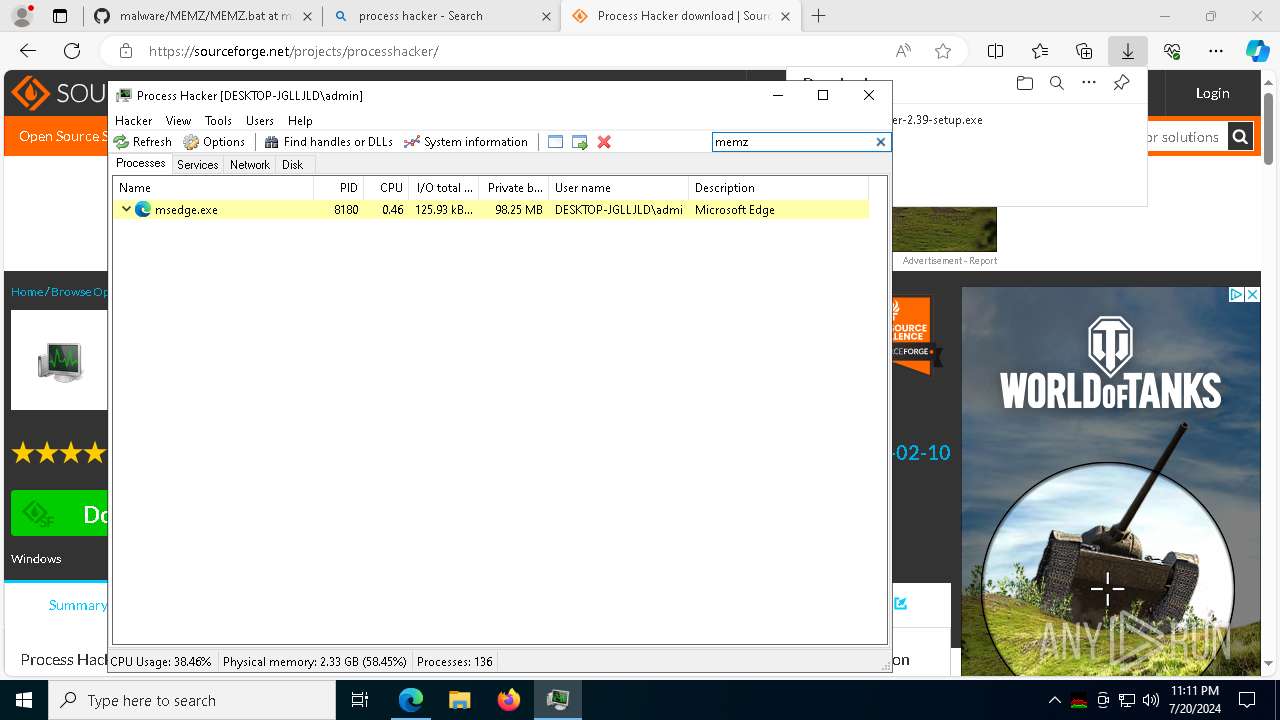Click the Home breadcrumb link
1280x720 pixels.
tap(27, 292)
